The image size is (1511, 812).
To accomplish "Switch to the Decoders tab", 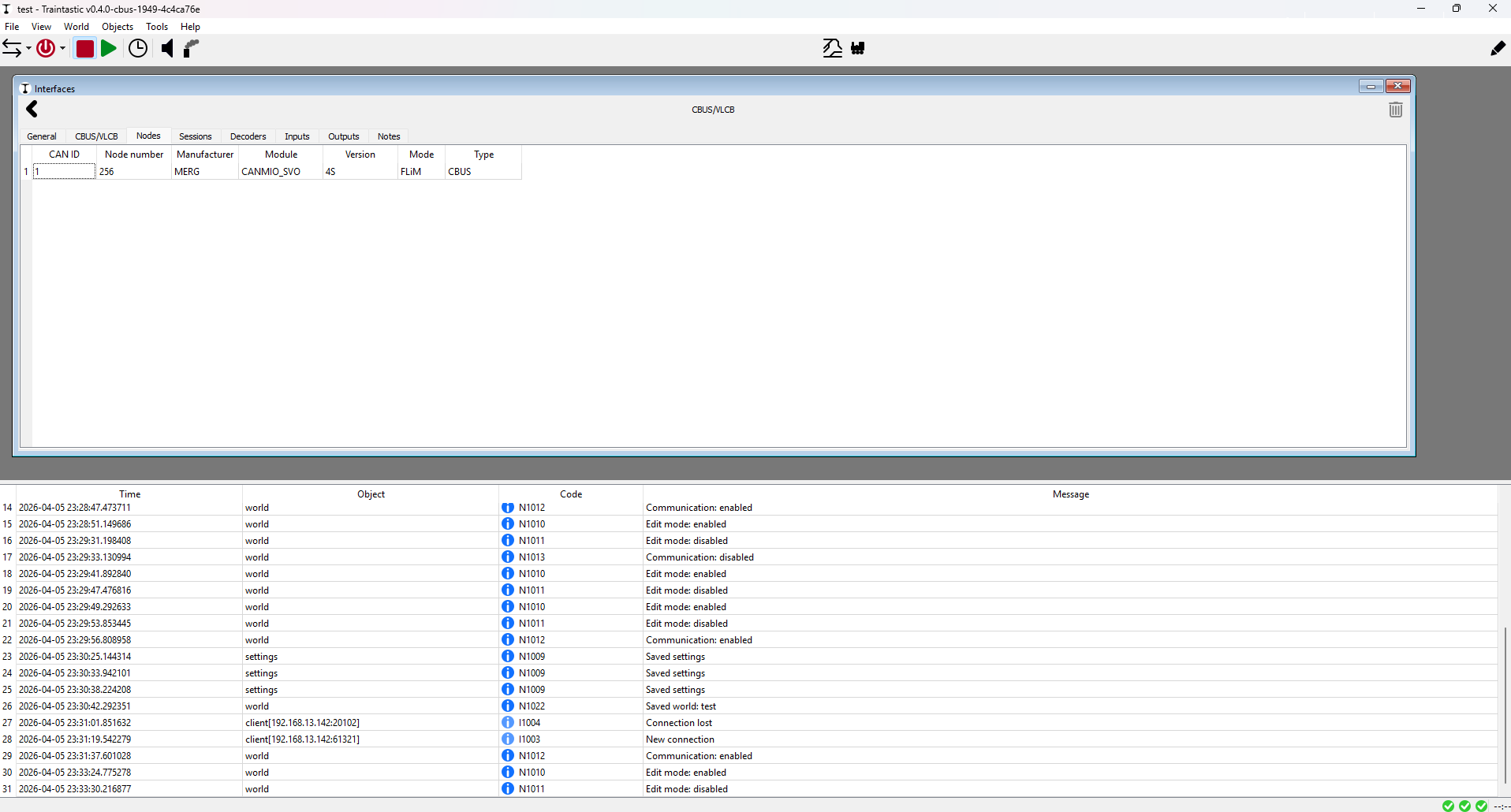I will click(248, 136).
